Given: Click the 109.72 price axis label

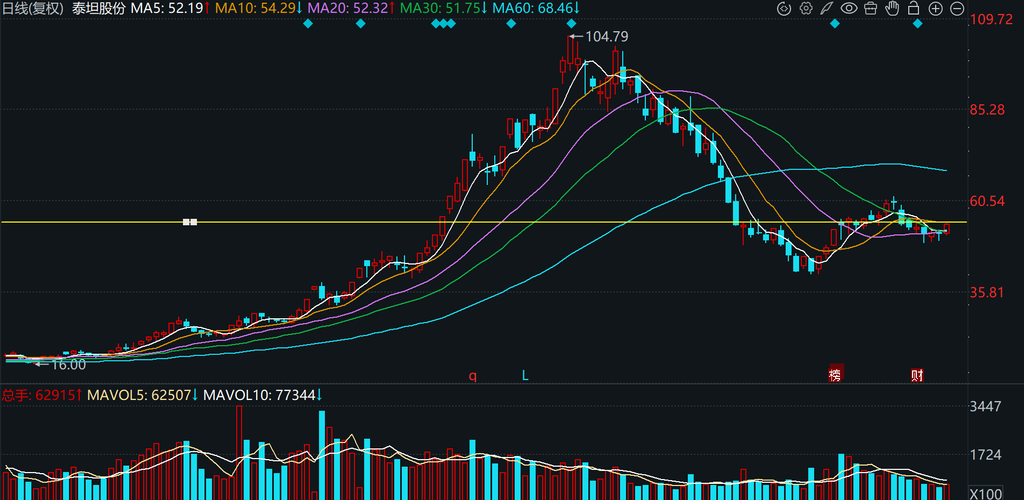Looking at the screenshot, I should (991, 20).
